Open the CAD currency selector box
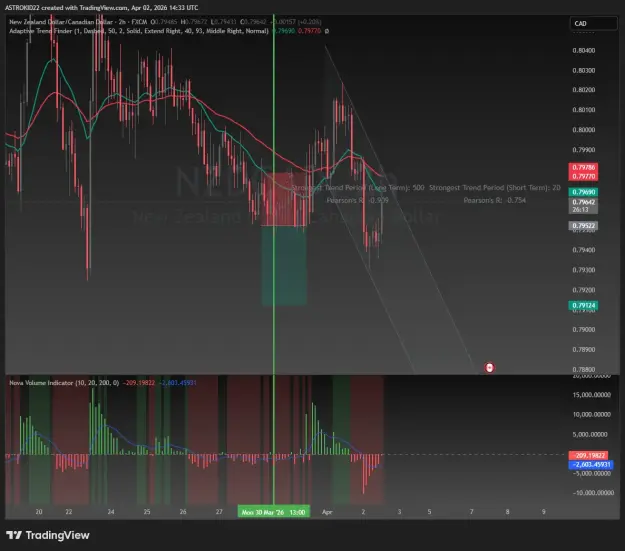 [593, 24]
